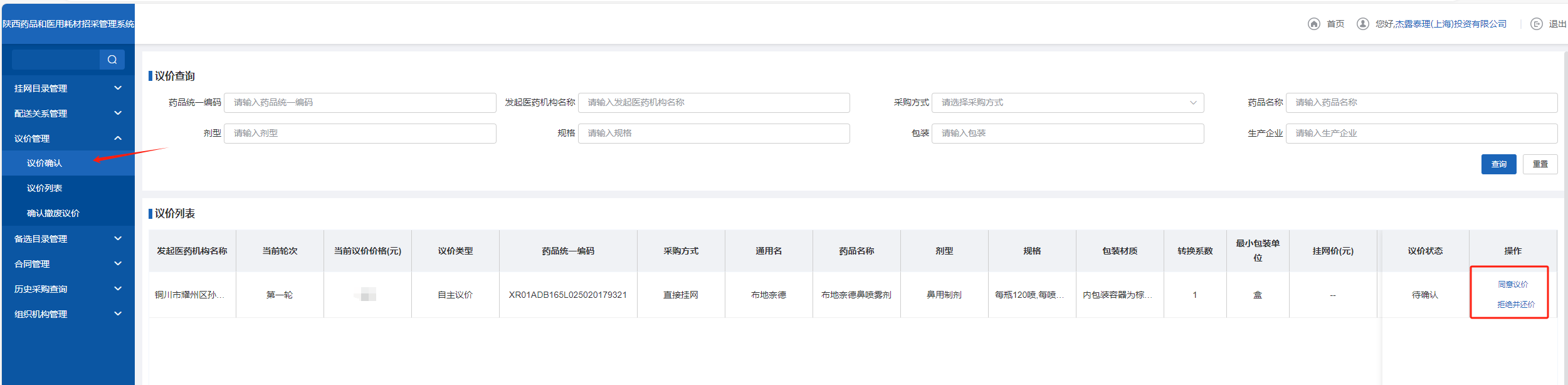The height and width of the screenshot is (385, 1568).
Task: Expand the 历史采购查询 sidebar menu
Action: [x=68, y=289]
